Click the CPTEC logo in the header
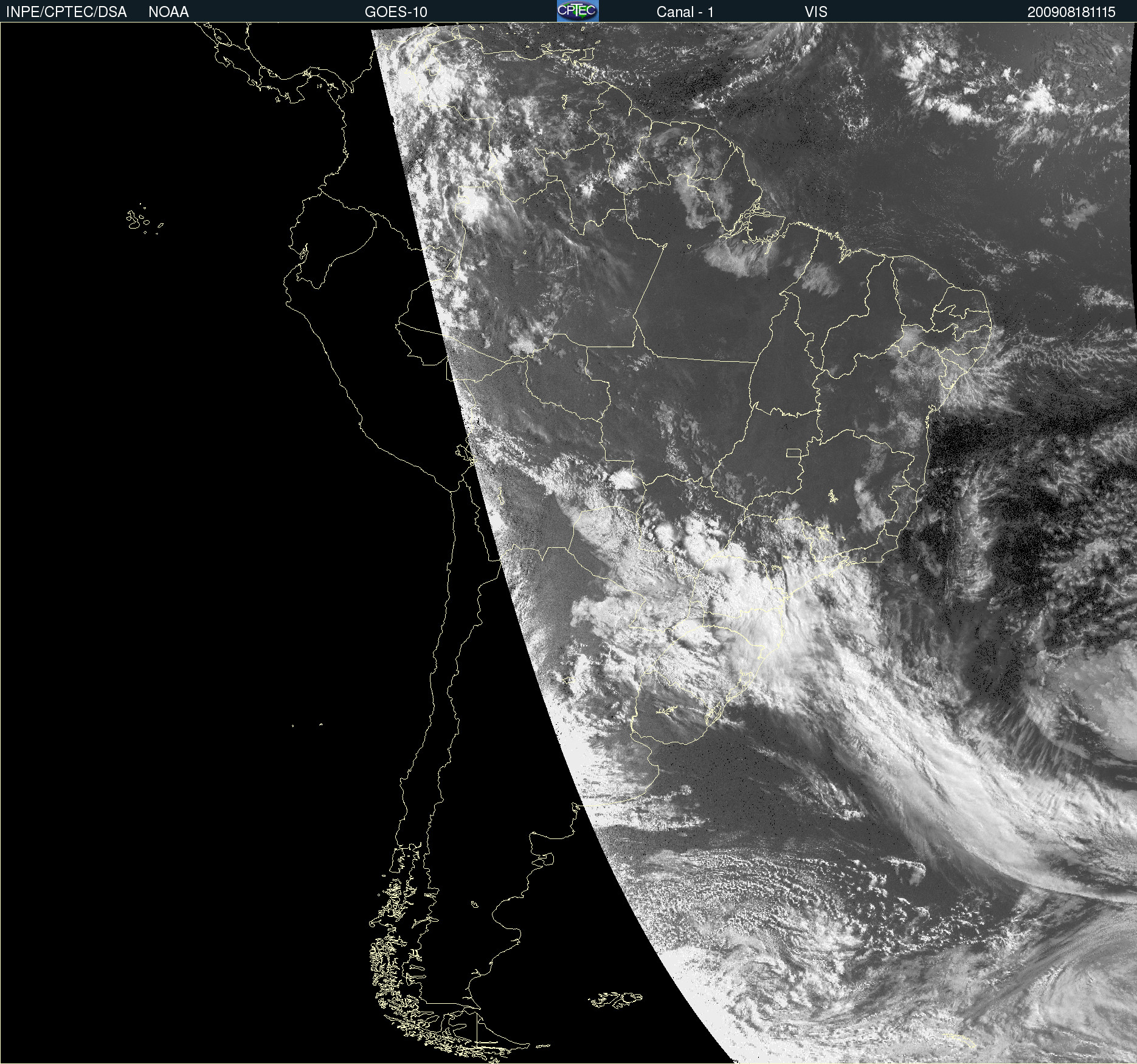Screen dimensions: 1137x1064 [578, 11]
